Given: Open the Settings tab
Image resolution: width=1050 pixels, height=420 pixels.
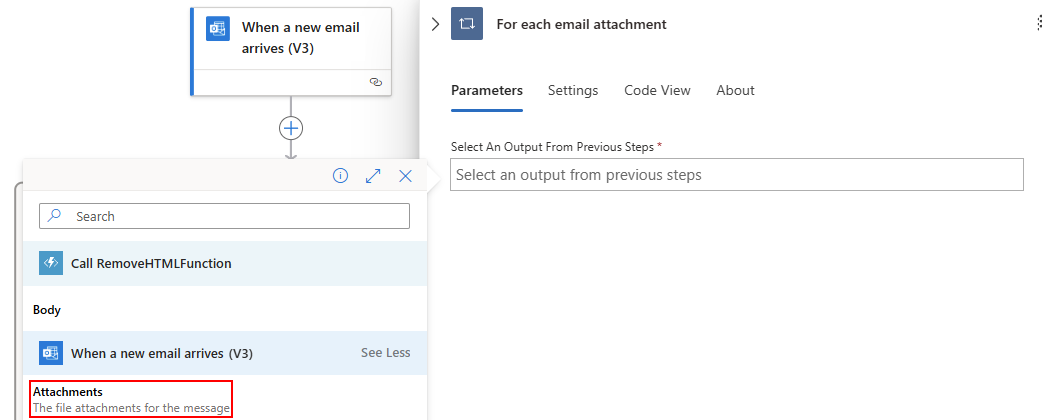Looking at the screenshot, I should click(573, 90).
